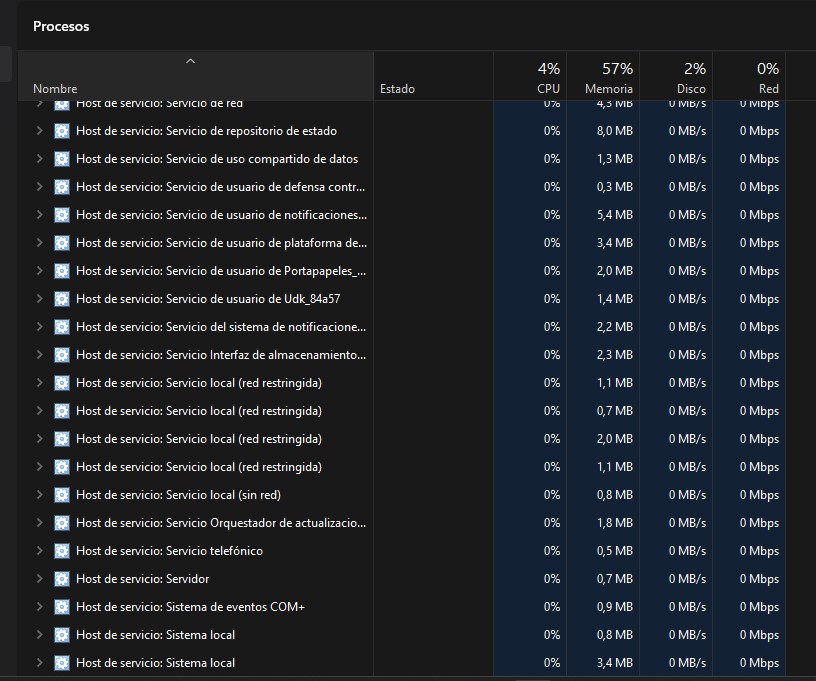Click the icon for Servicio de uso compartido de datos
Image resolution: width=816 pixels, height=681 pixels.
pos(62,159)
